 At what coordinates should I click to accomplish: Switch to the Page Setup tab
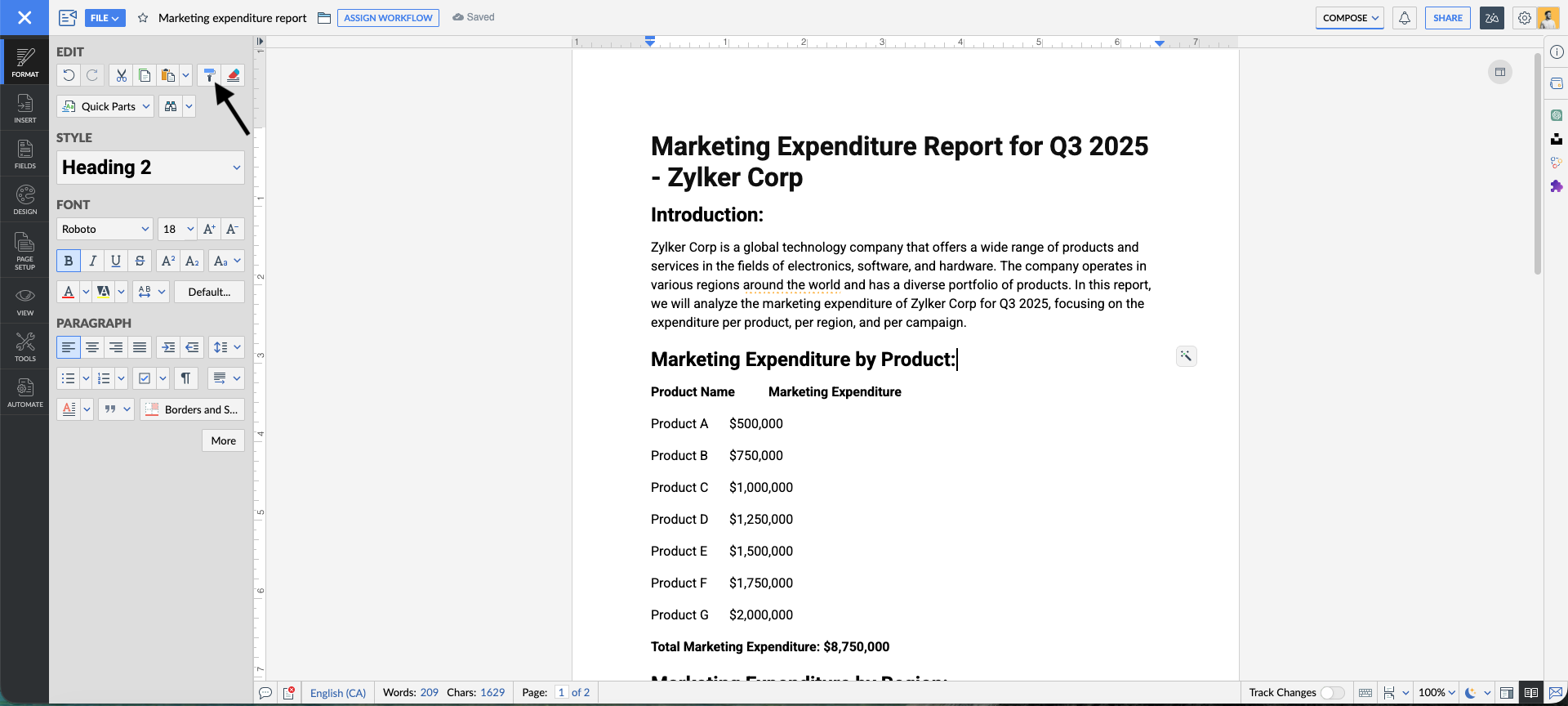click(25, 252)
